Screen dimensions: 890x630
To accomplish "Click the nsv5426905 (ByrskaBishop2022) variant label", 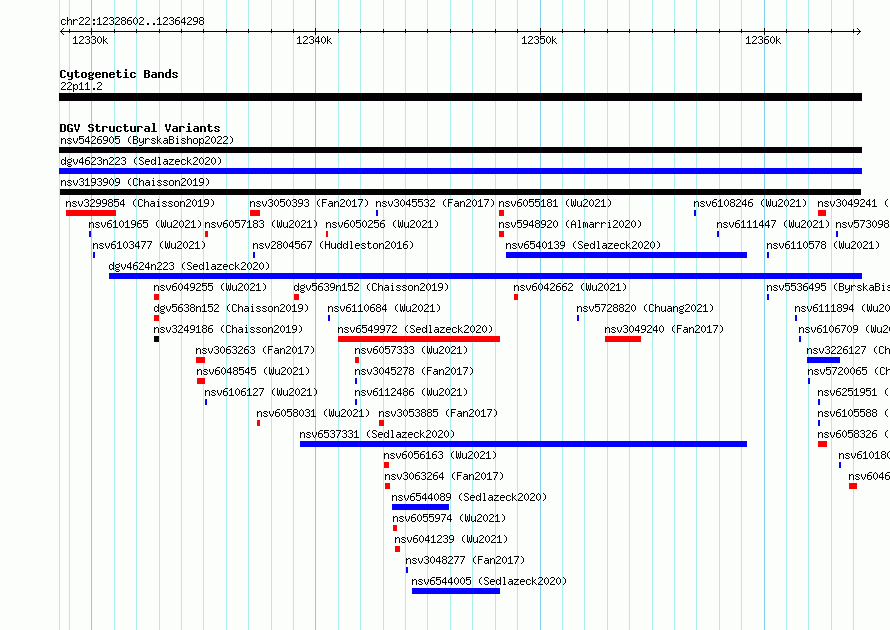I will tap(147, 140).
